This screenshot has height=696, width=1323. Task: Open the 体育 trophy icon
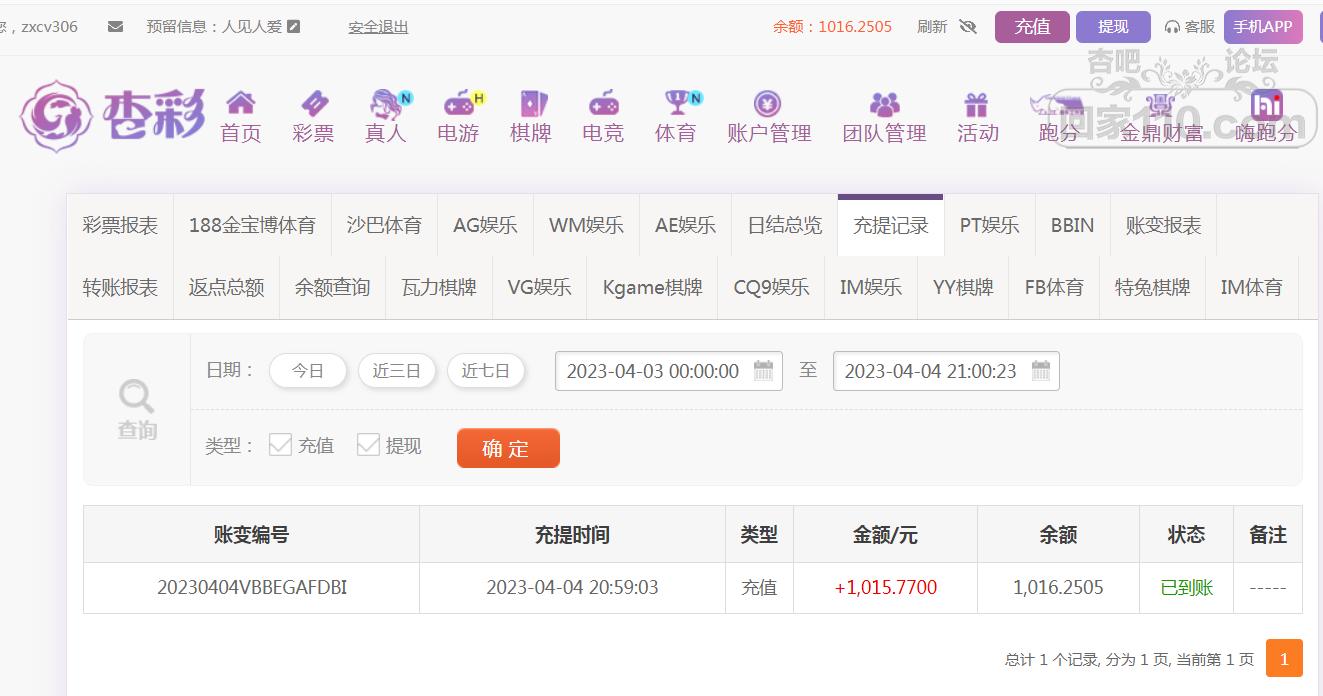(x=677, y=102)
